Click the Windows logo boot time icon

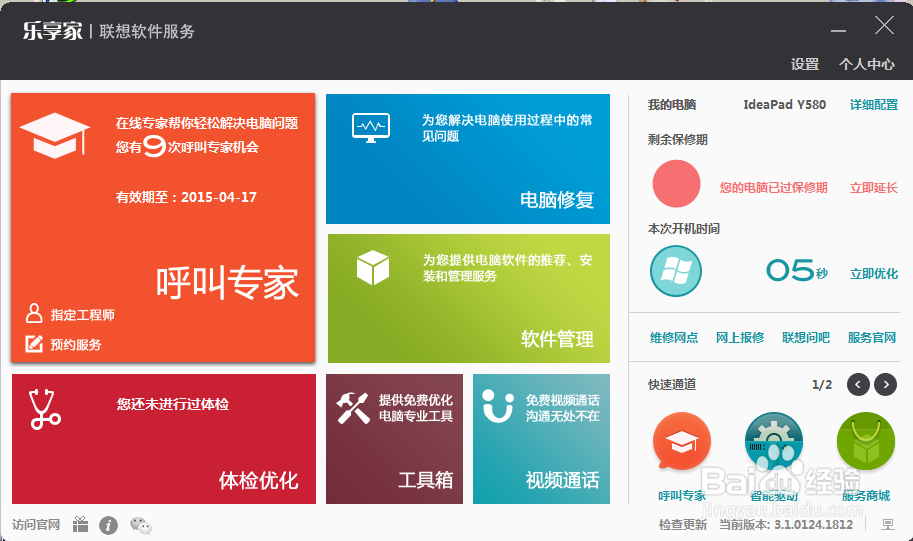pos(675,271)
